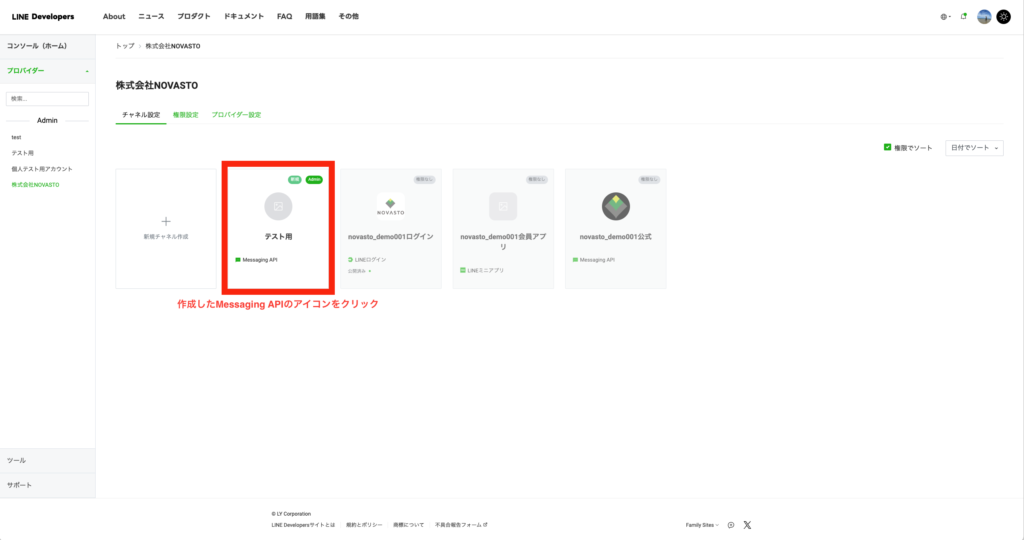Viewport: 1024px width, 540px height.
Task: Open the ドキュメント menu
Action: (244, 16)
